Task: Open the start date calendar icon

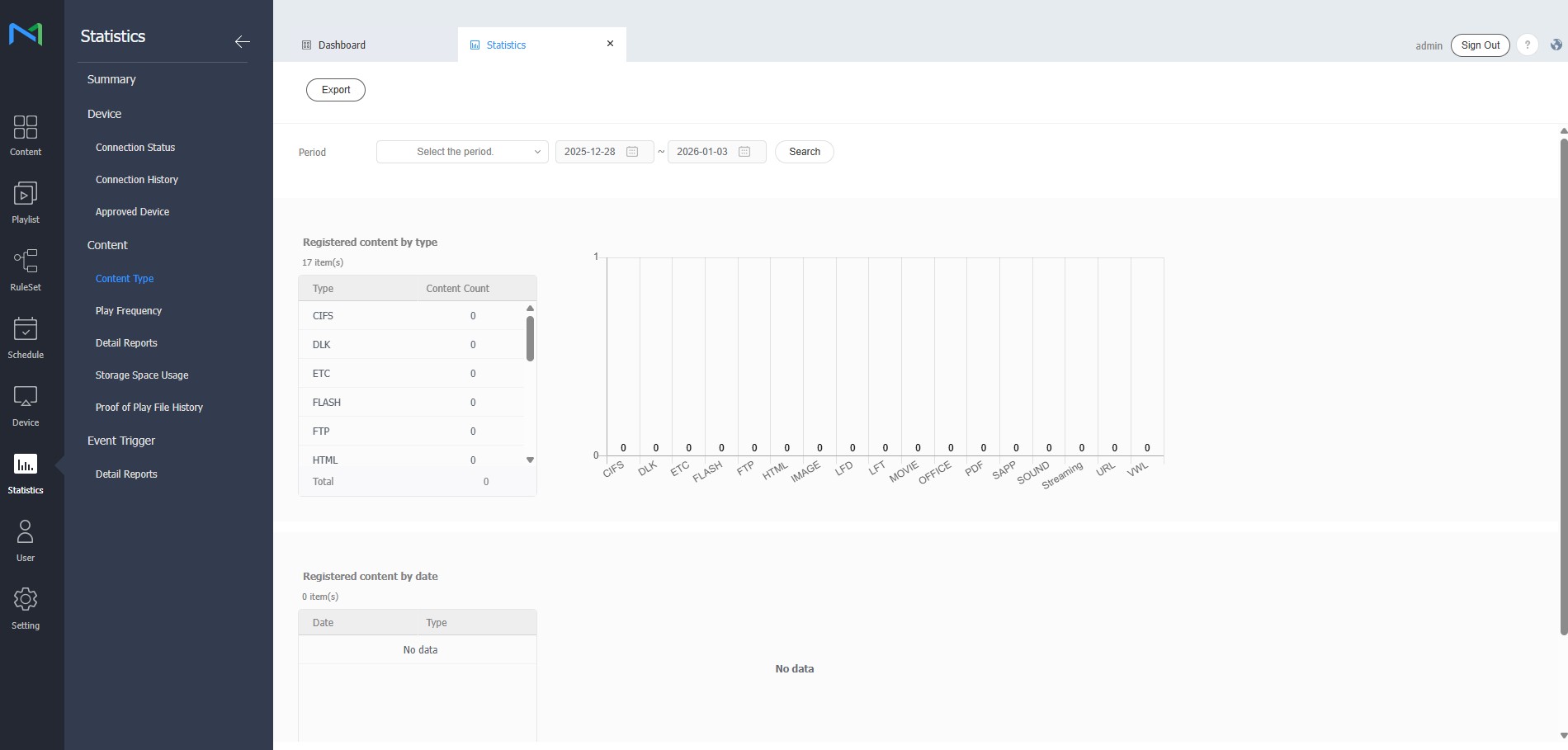Action: tap(631, 152)
